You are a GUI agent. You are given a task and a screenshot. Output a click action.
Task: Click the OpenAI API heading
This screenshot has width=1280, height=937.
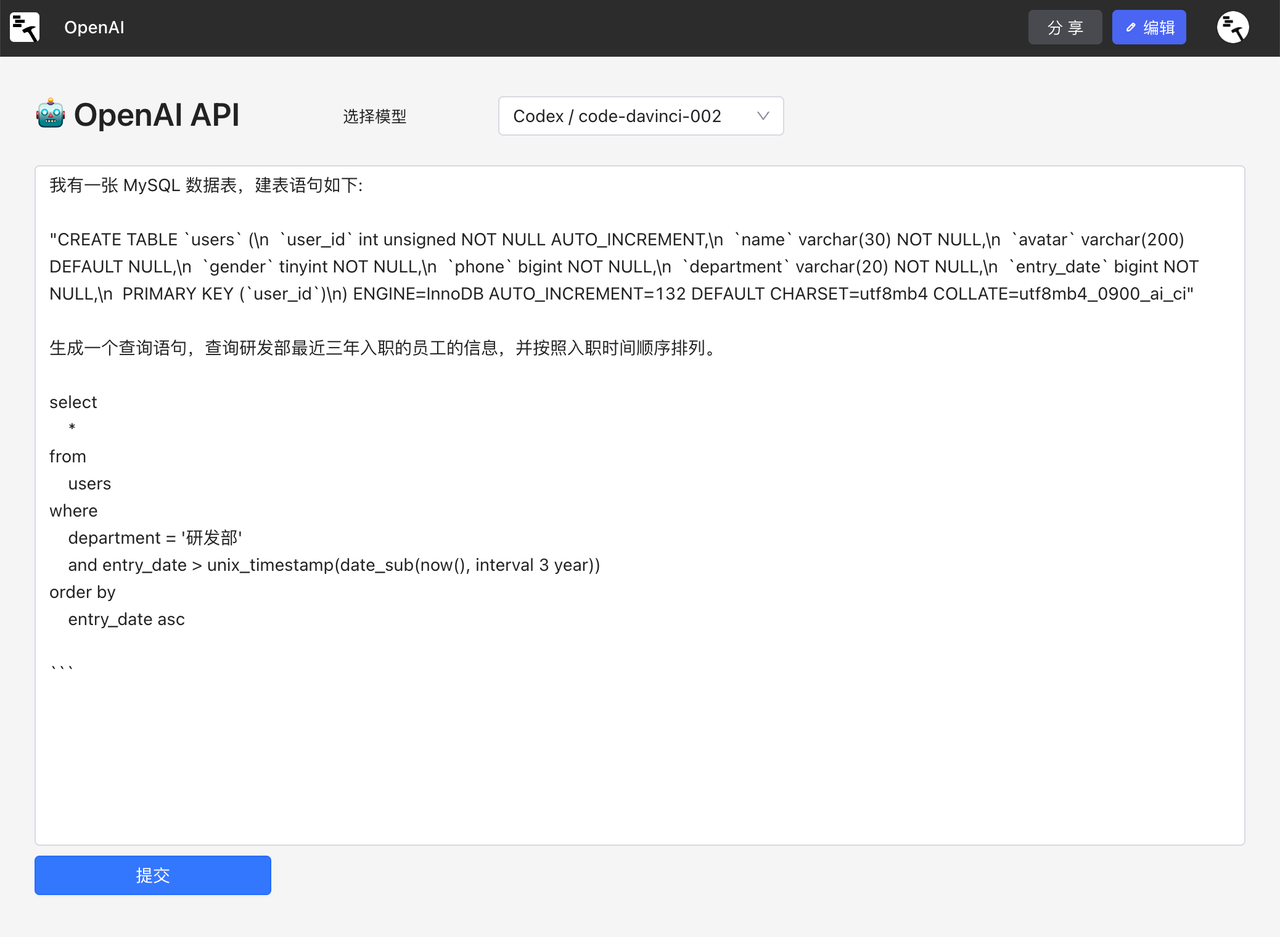pyautogui.click(x=157, y=115)
